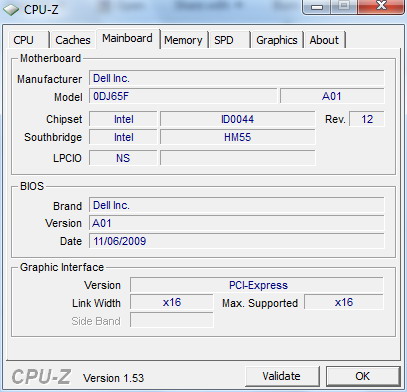407x392 pixels.
Task: Click the BIOS Date 11/06/2009 value
Action: click(x=237, y=241)
